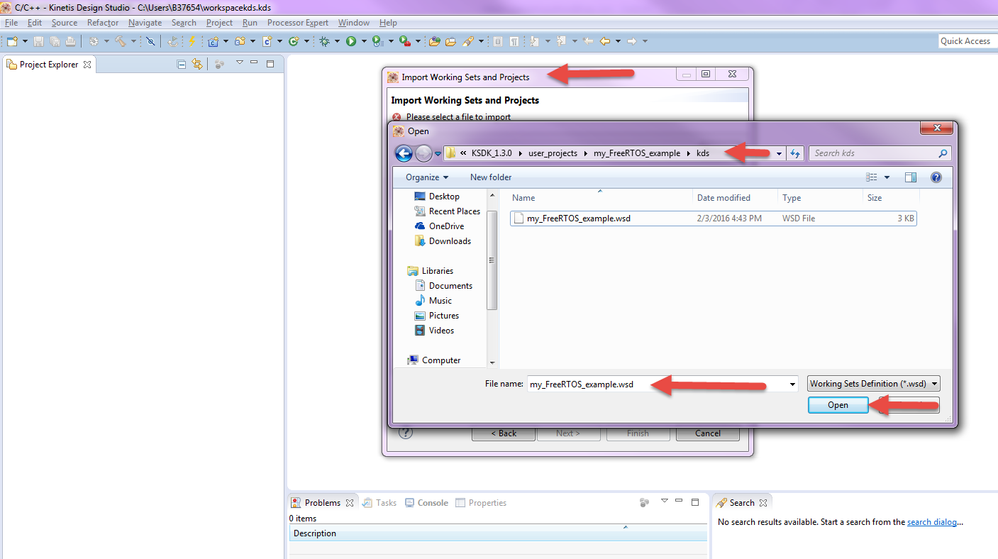
Task: Click the change view icon in Open dialog
Action: [x=871, y=178]
